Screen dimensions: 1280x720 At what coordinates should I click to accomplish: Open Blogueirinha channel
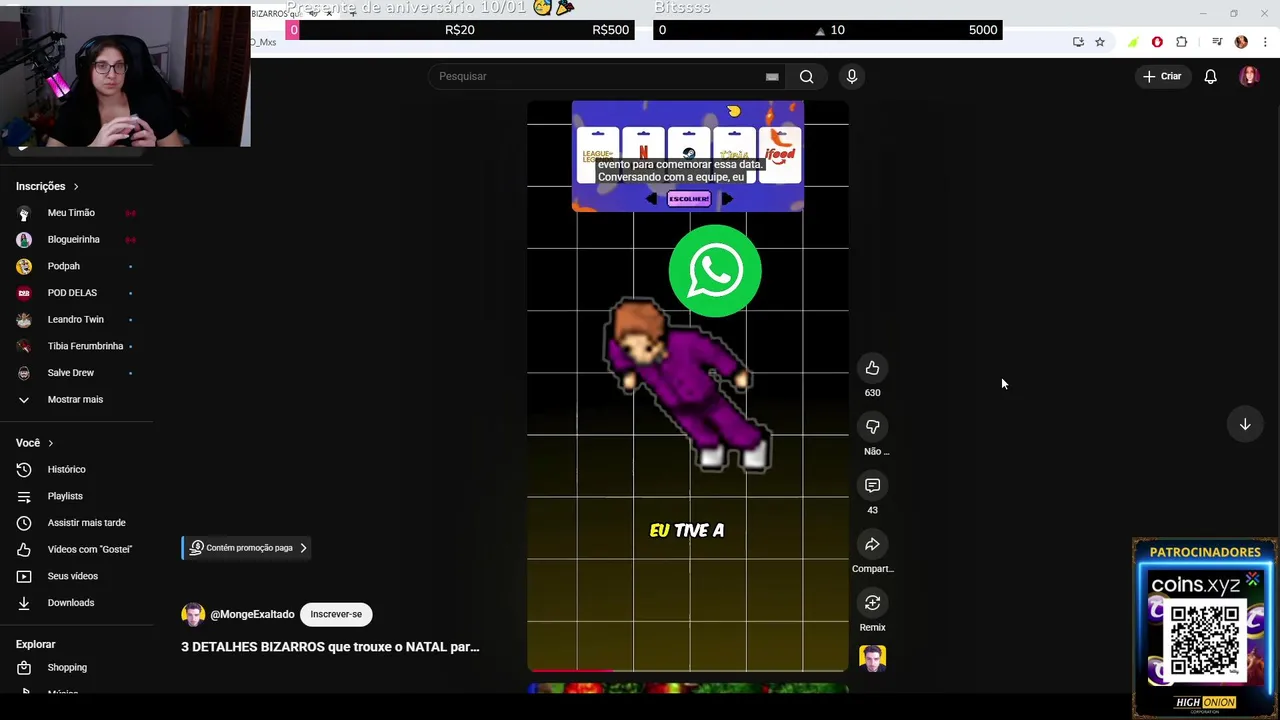76,240
